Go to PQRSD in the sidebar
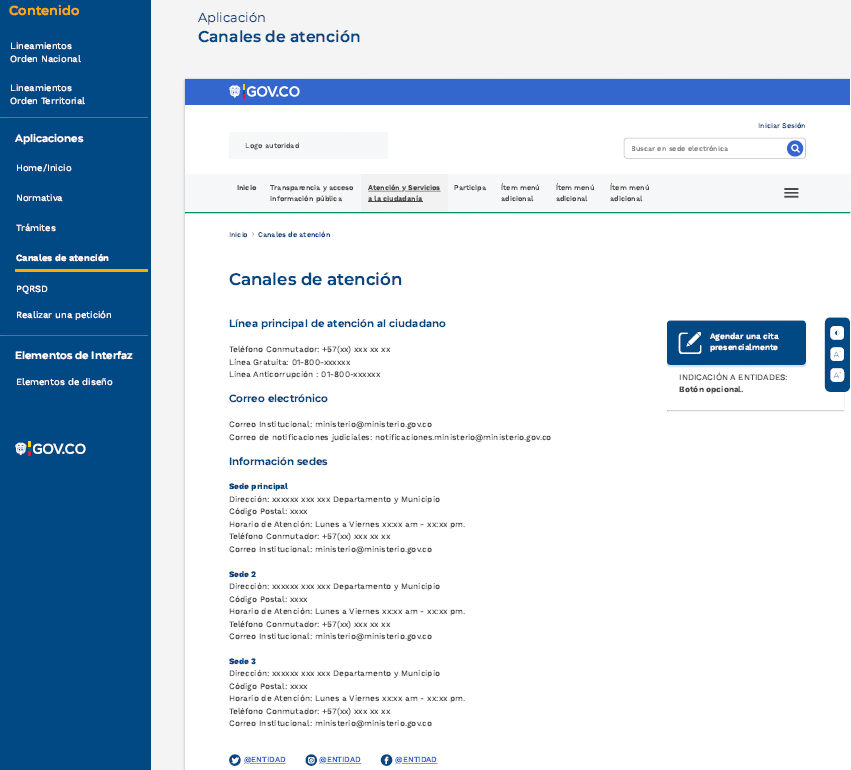The image size is (851, 770). (31, 288)
